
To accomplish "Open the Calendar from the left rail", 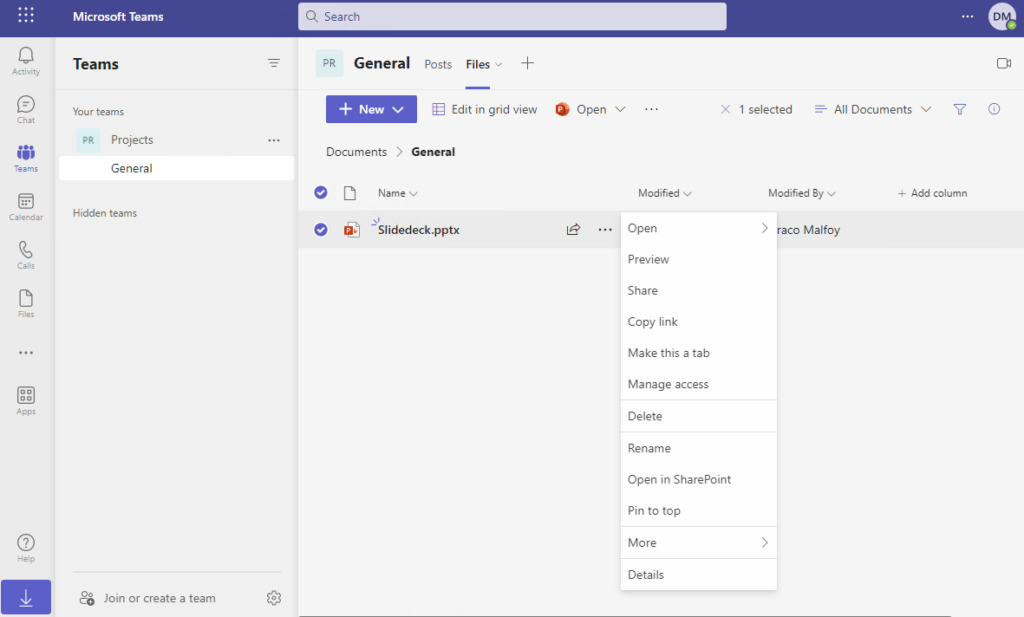I will (x=25, y=204).
